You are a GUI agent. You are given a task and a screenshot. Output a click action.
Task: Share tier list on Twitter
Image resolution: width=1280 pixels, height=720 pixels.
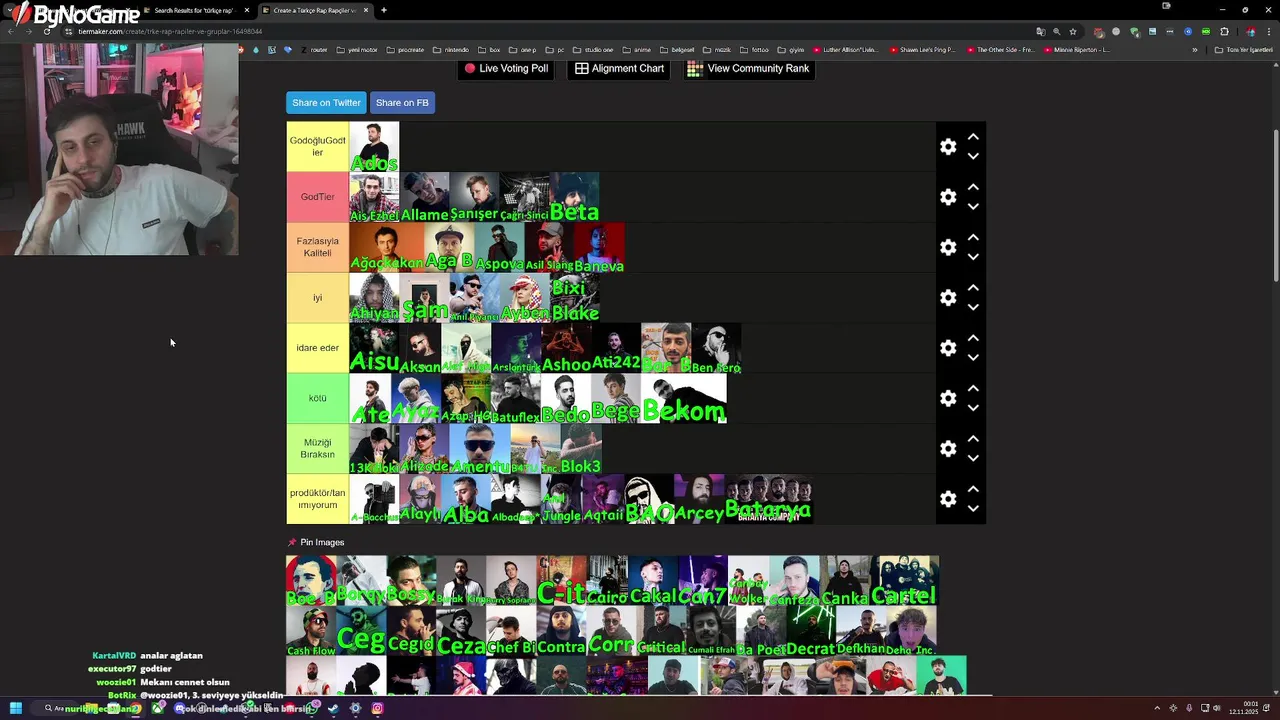[x=326, y=103]
